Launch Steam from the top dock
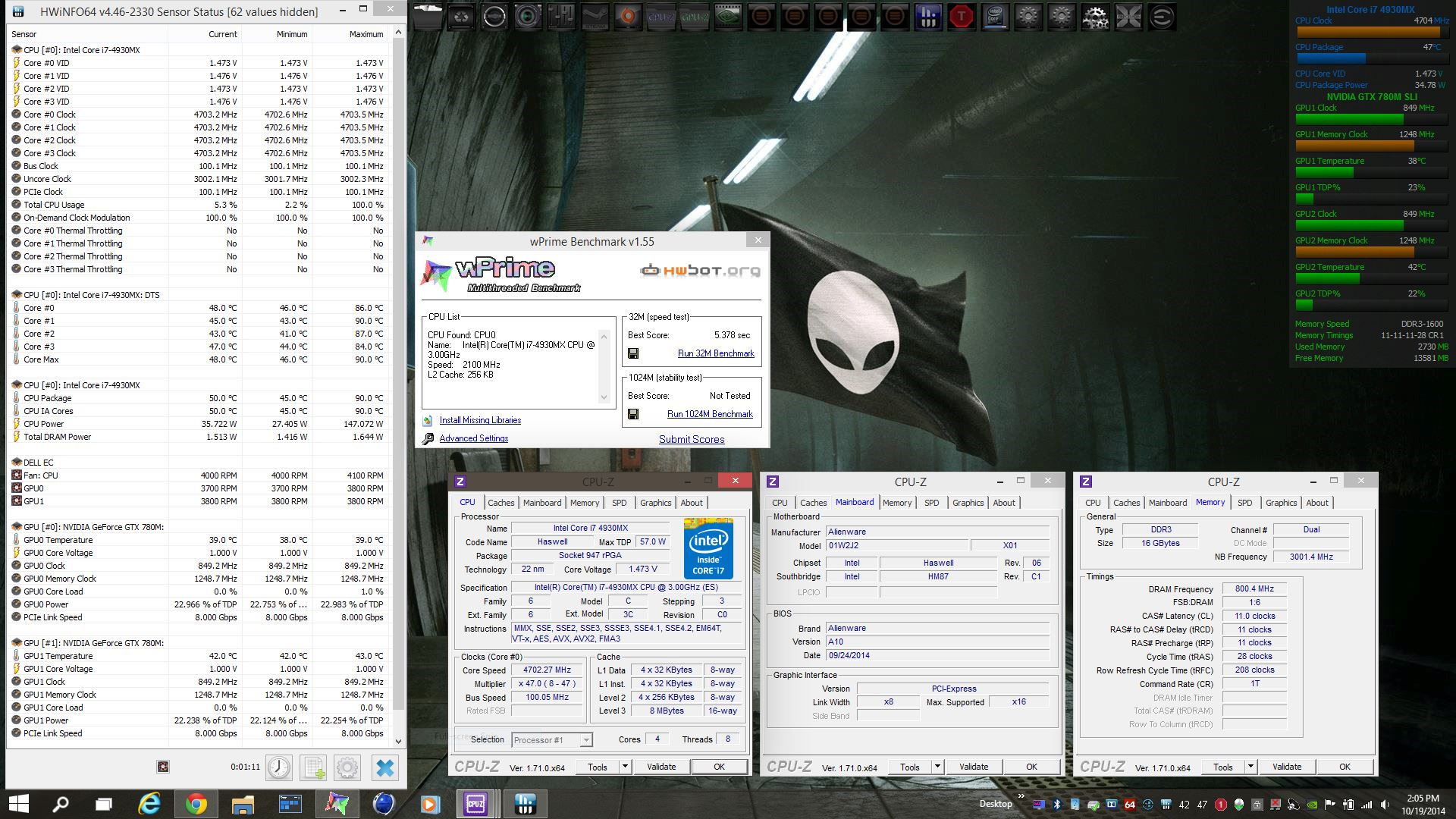The image size is (1456, 819). [x=595, y=17]
